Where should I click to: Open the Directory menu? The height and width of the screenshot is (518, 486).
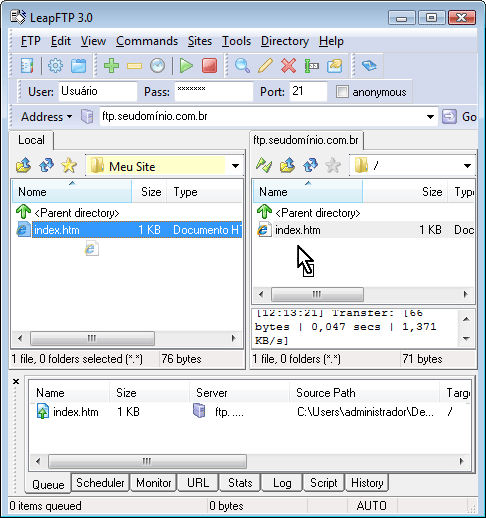(285, 41)
